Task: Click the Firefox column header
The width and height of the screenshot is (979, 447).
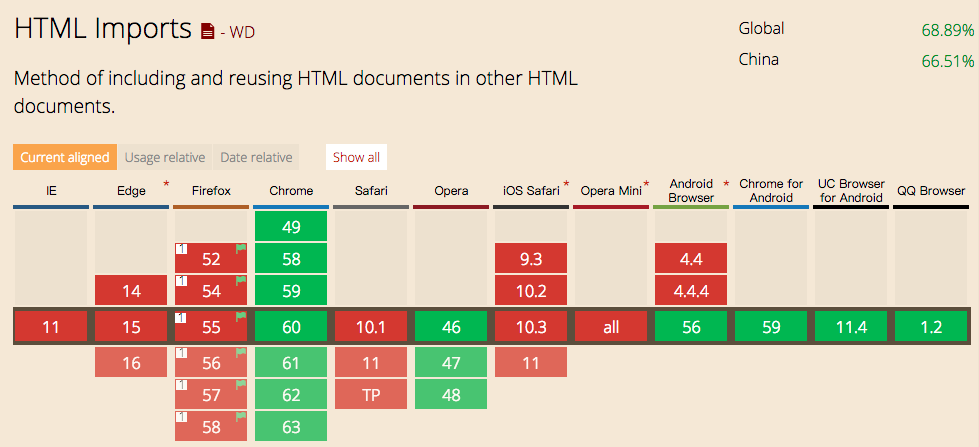Action: 211,191
